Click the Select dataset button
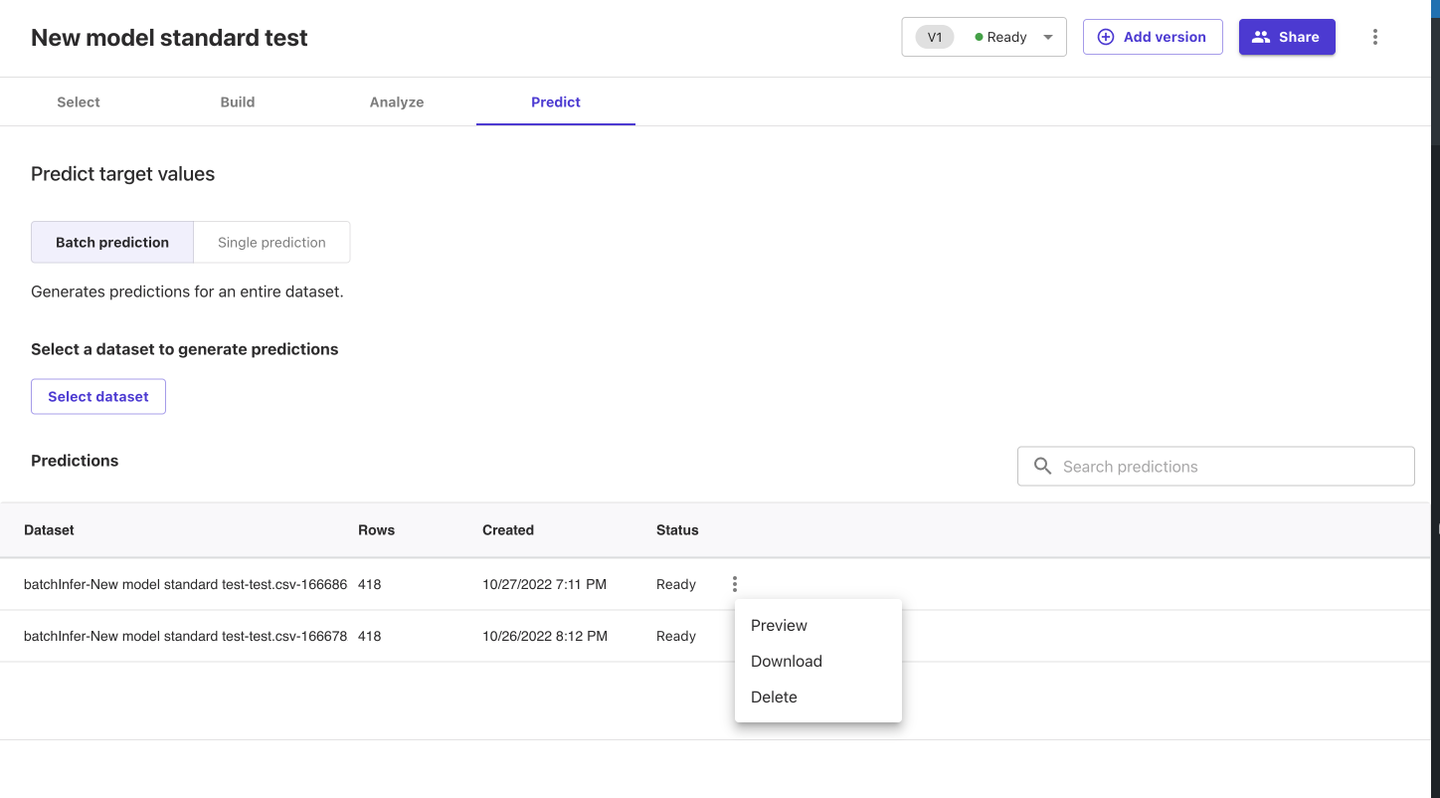The width and height of the screenshot is (1440, 798). click(98, 396)
